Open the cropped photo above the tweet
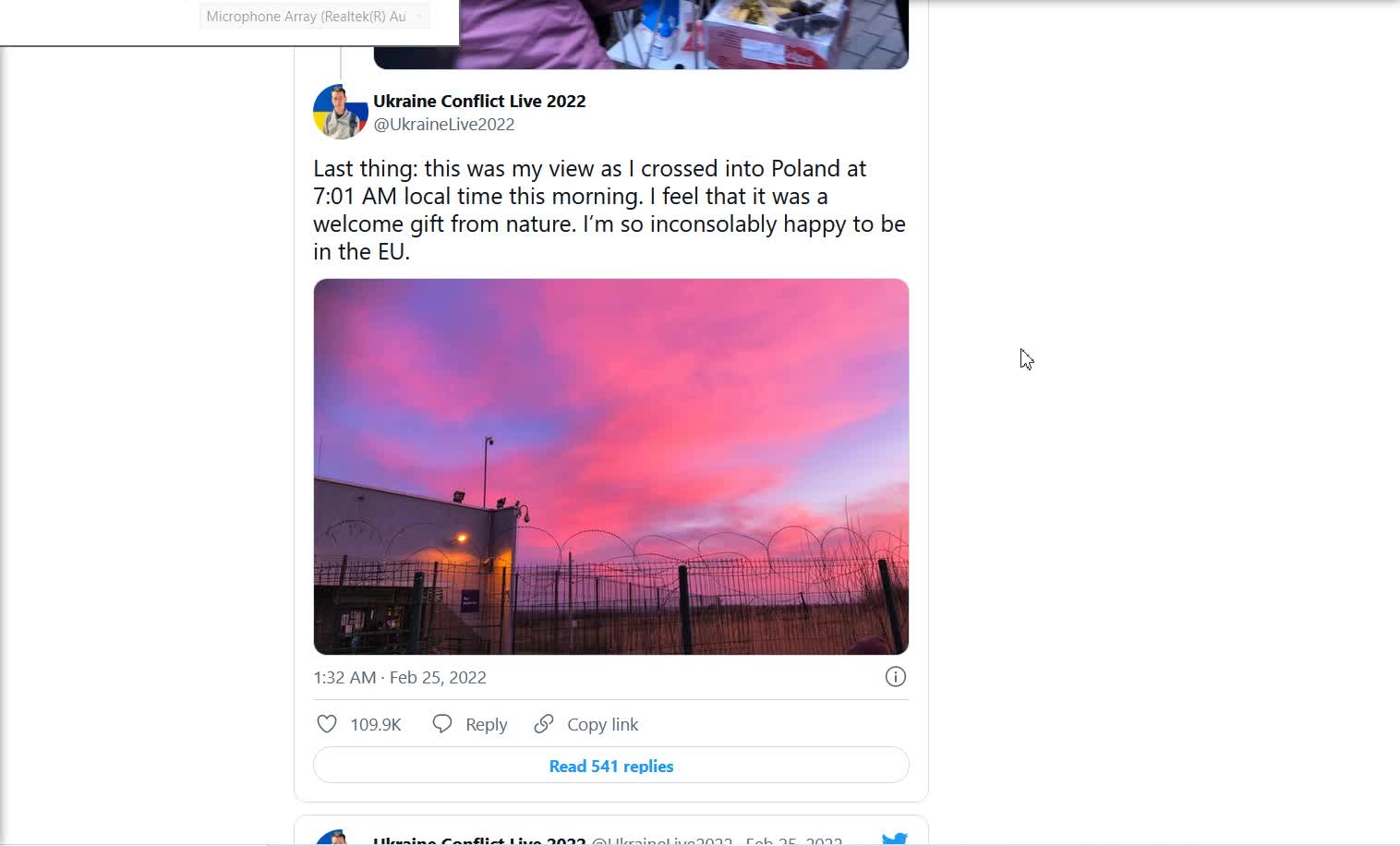Viewport: 1400px width, 846px height. [641, 34]
